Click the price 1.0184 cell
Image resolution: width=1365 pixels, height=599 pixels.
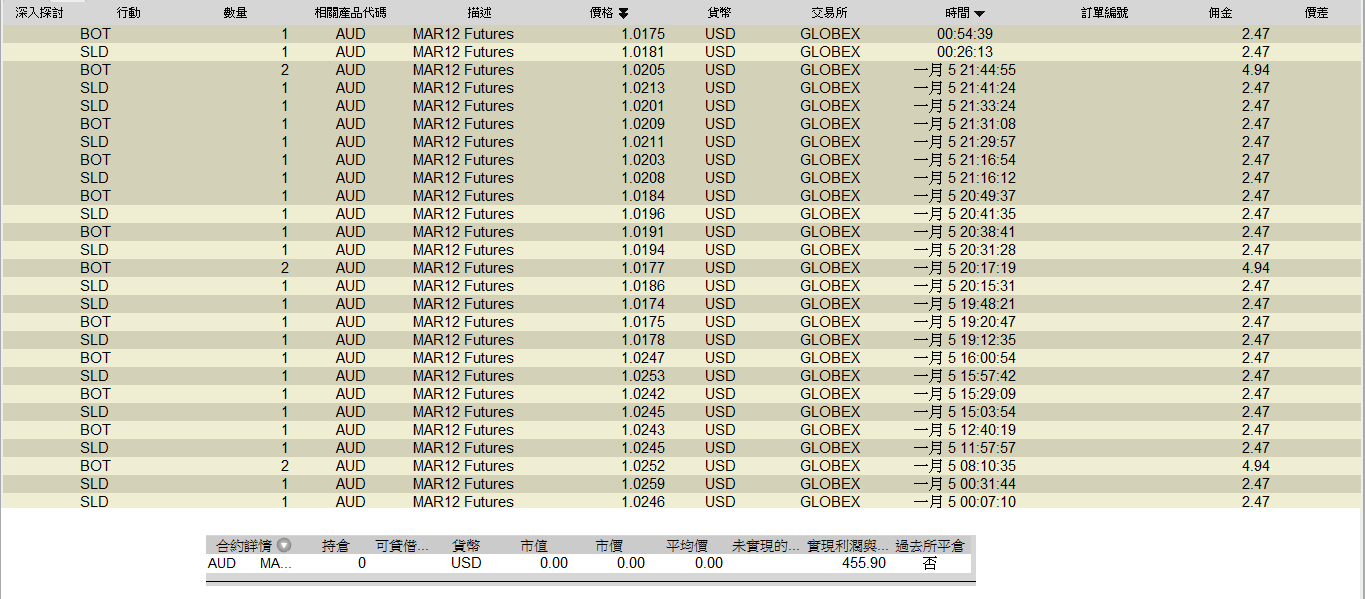tap(643, 196)
